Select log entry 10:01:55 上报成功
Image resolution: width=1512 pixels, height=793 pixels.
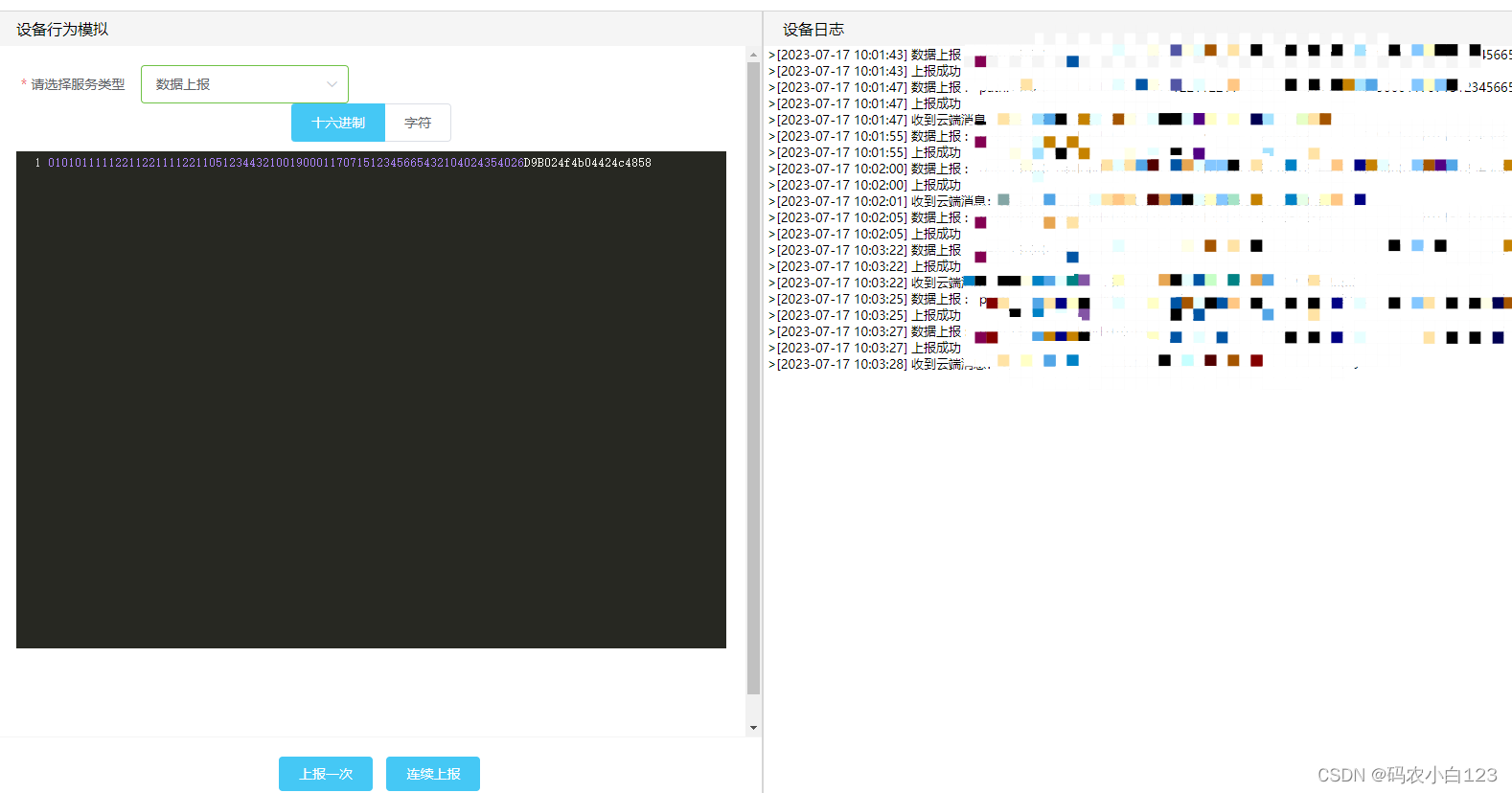click(x=865, y=152)
